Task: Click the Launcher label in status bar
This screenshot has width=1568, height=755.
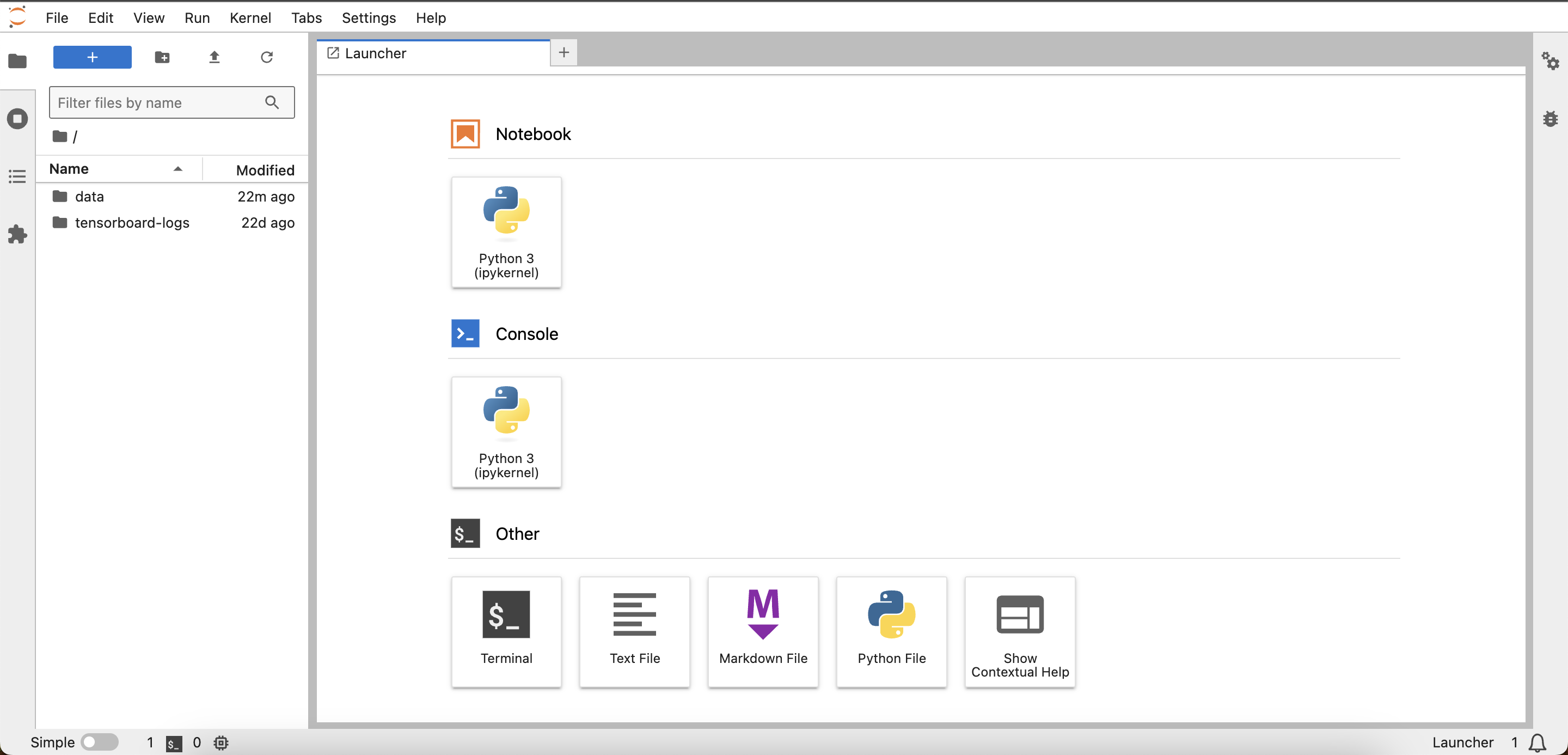Action: (1463, 742)
